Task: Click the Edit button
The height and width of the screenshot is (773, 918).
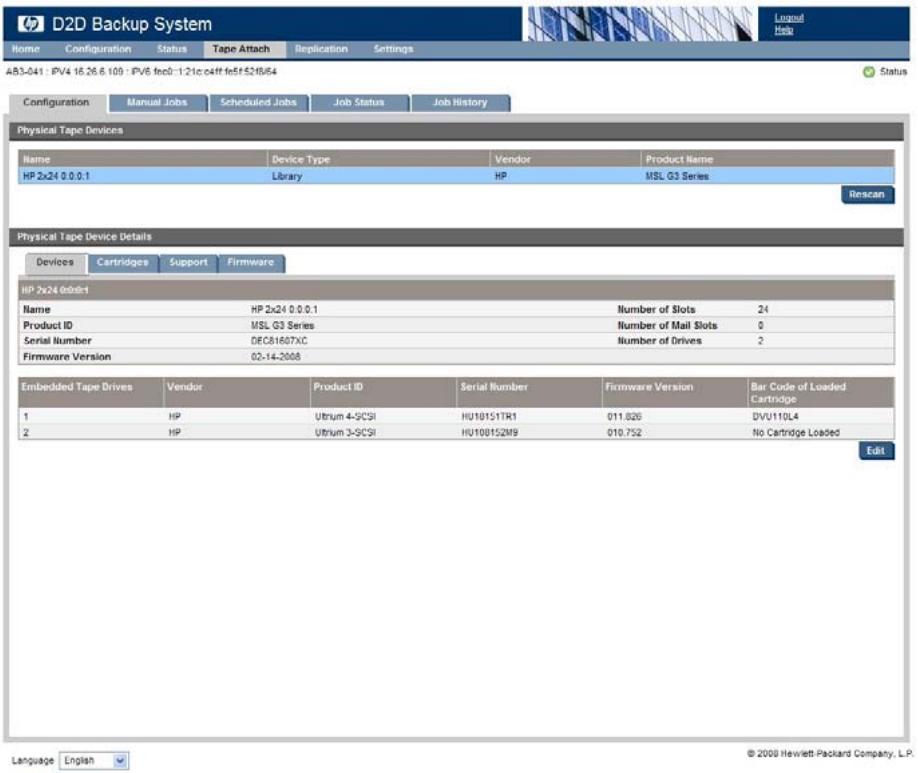Action: coord(876,451)
